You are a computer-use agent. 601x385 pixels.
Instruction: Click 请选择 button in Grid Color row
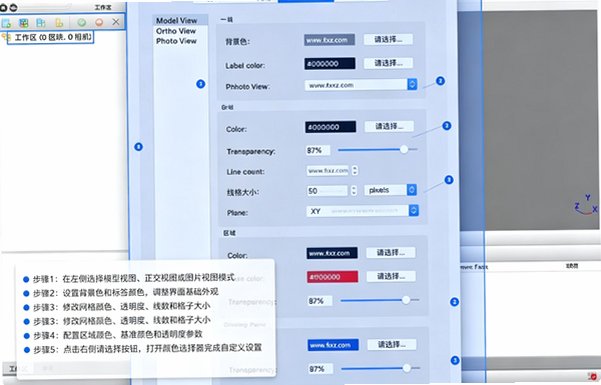click(x=389, y=126)
